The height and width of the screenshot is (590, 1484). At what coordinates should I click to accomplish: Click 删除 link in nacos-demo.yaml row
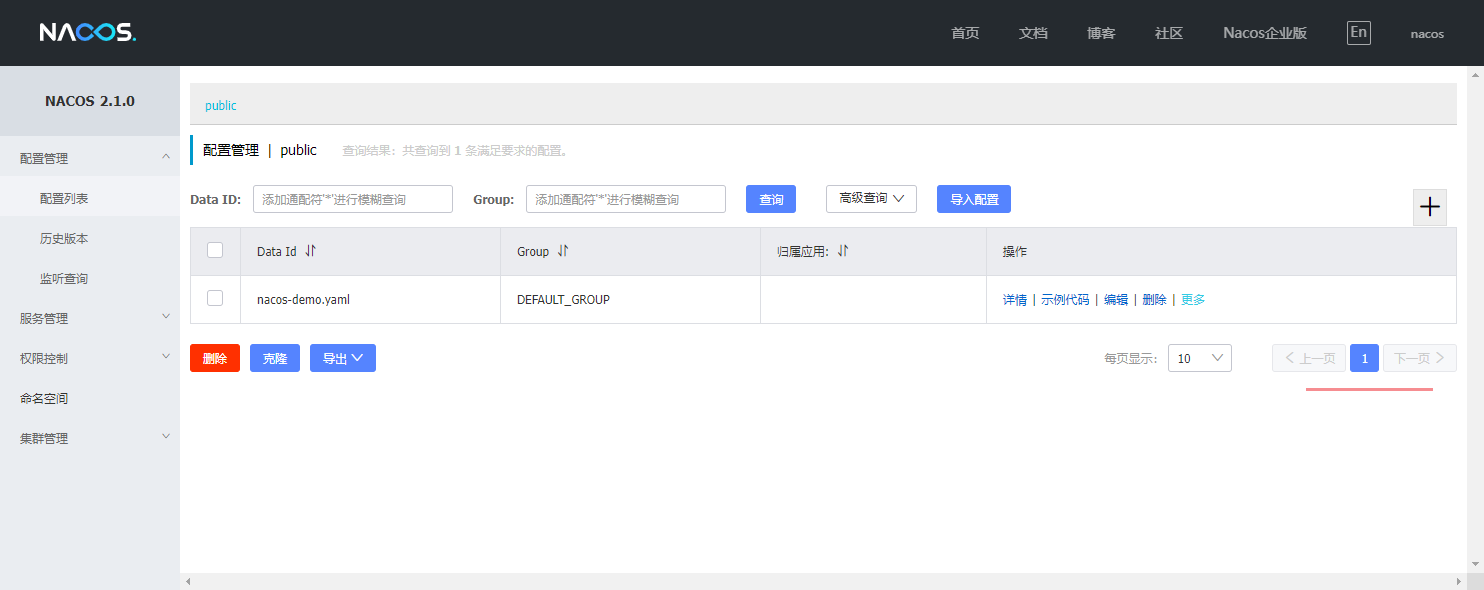point(1154,300)
